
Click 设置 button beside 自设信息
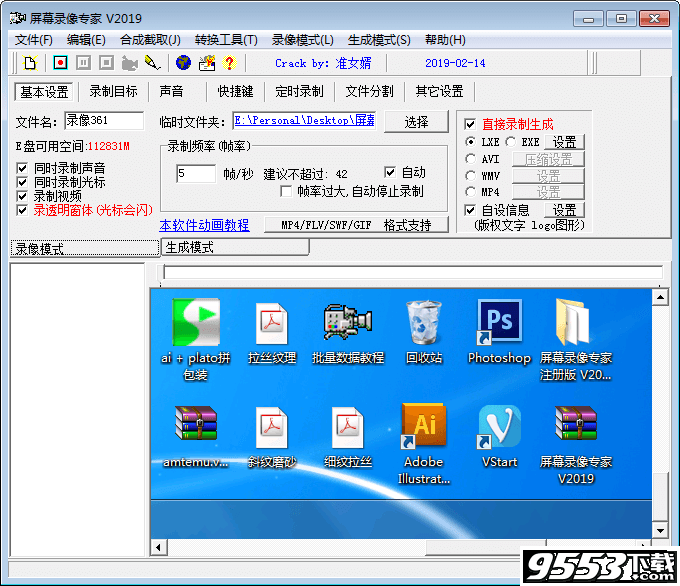(x=564, y=210)
